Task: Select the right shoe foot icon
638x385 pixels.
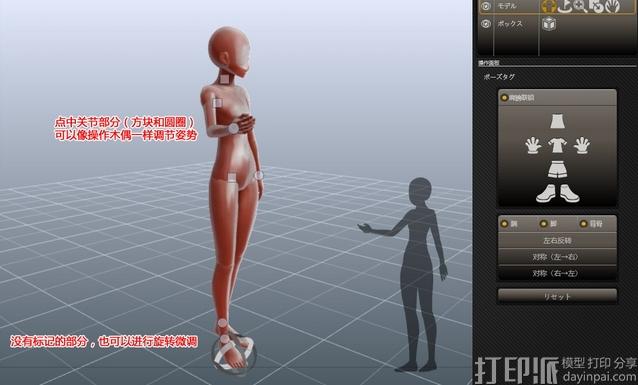Action: pos(570,193)
